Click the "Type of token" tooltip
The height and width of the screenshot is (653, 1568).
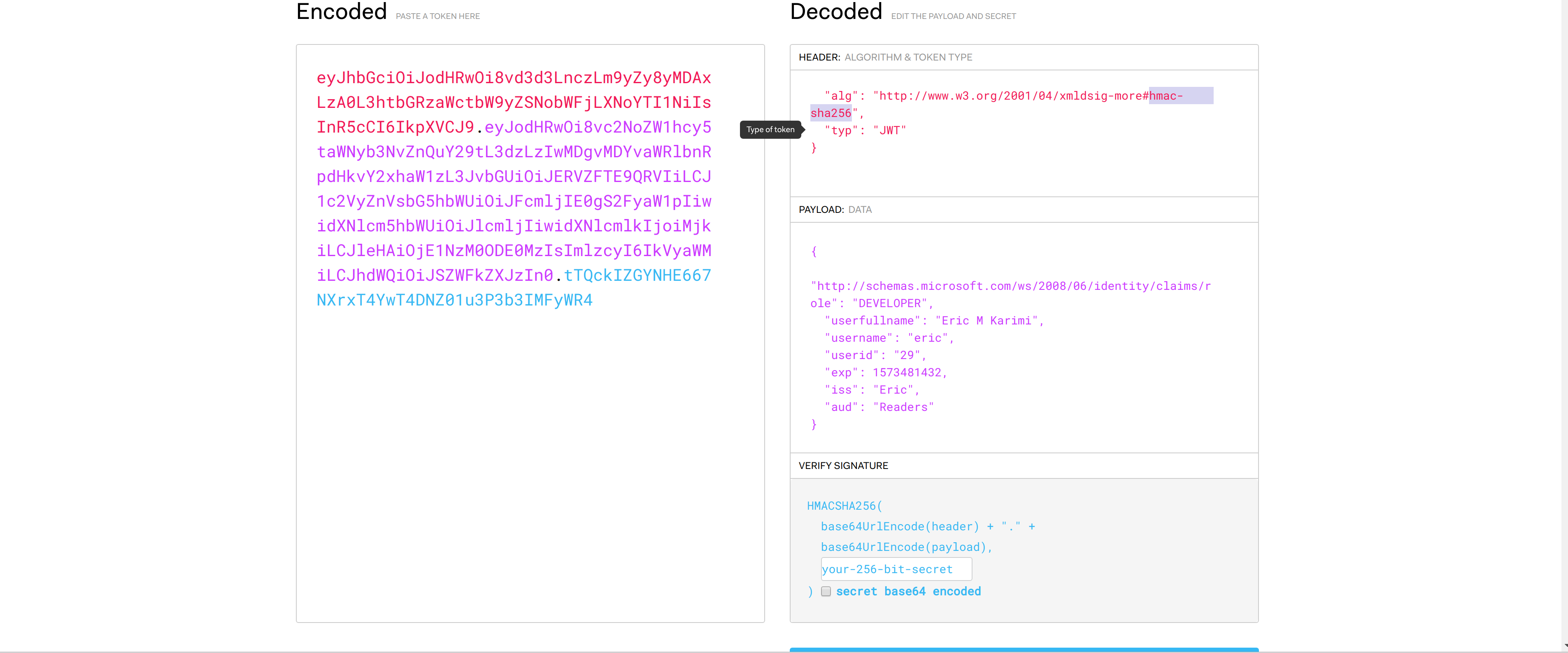click(770, 129)
